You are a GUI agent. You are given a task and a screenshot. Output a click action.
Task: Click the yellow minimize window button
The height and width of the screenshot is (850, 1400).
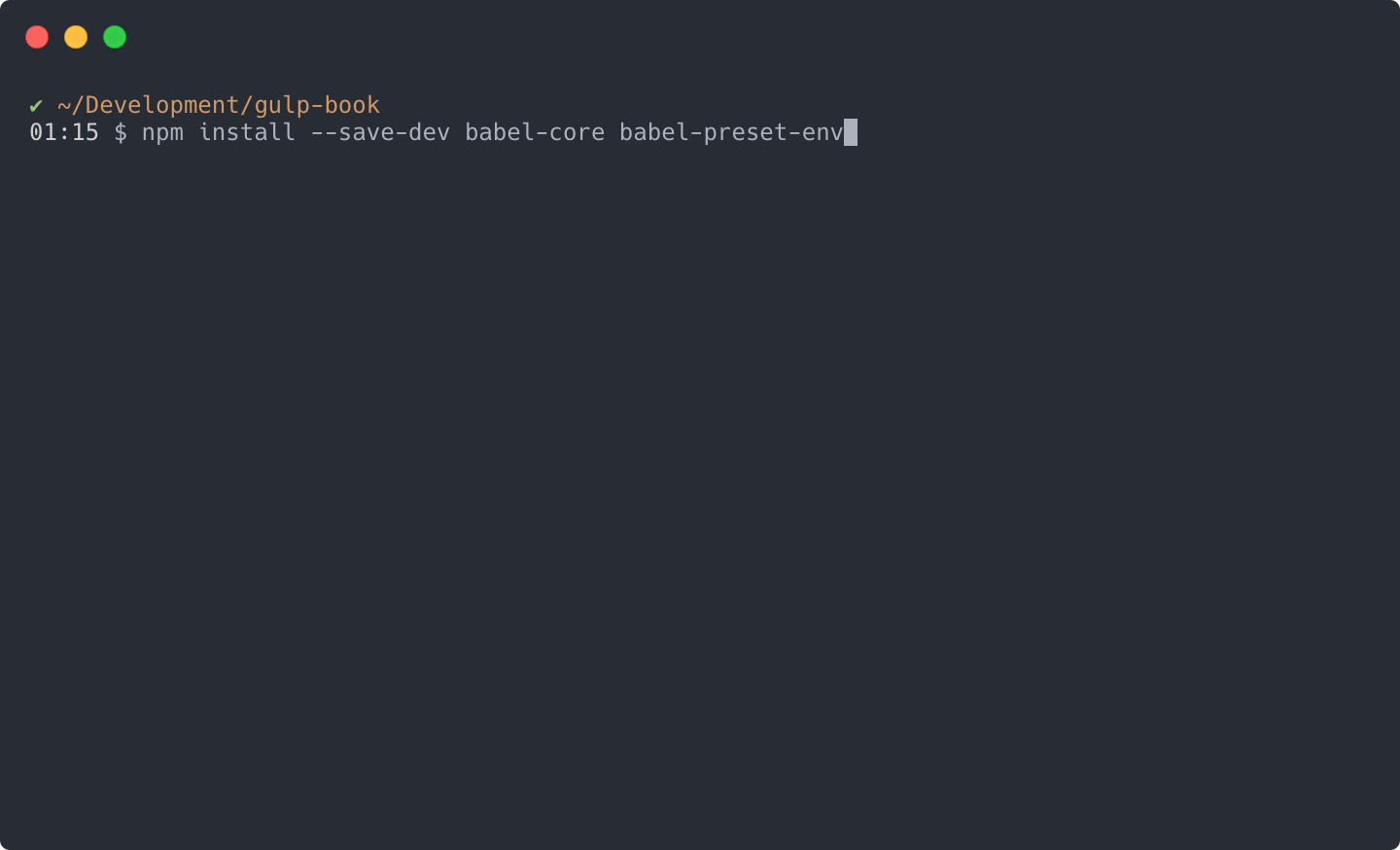coord(76,37)
